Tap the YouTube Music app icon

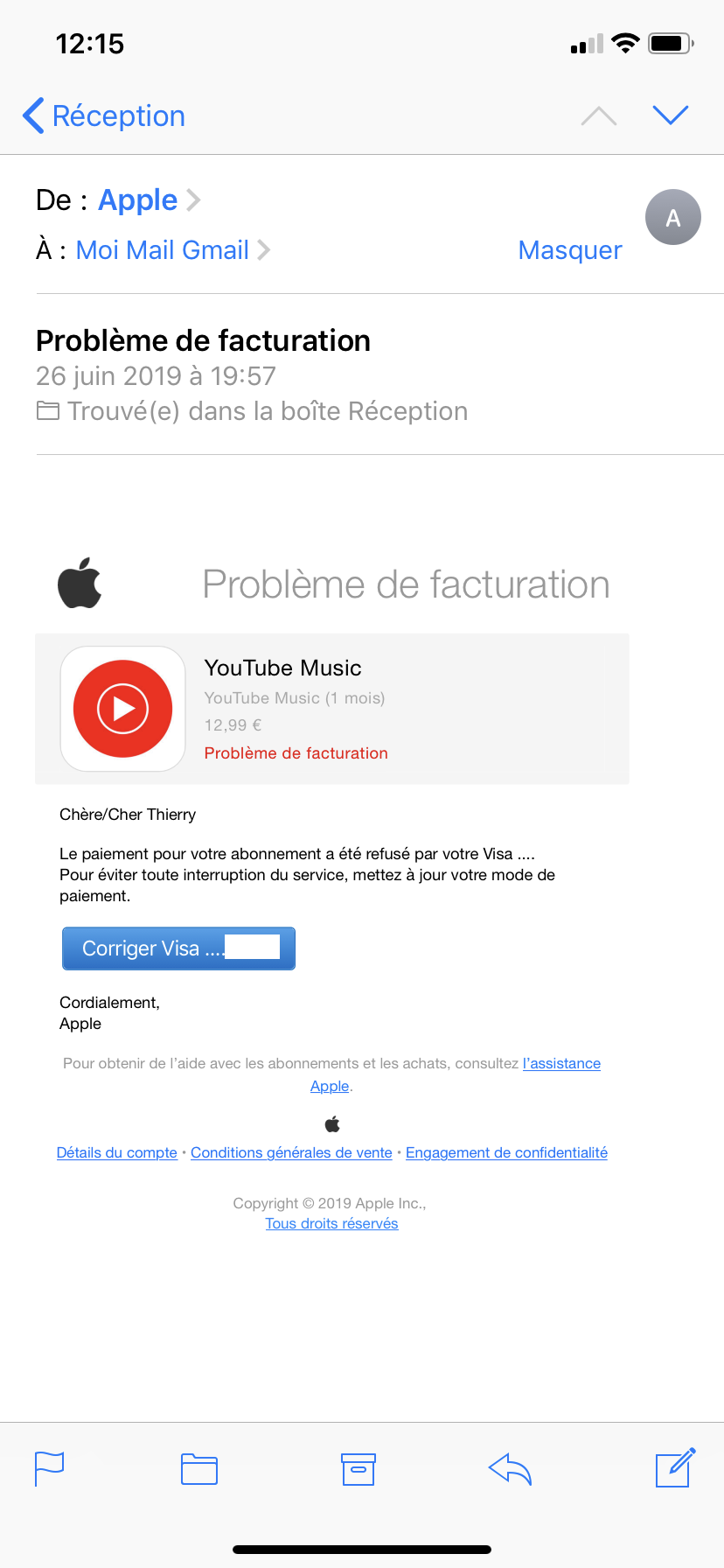coord(122,709)
